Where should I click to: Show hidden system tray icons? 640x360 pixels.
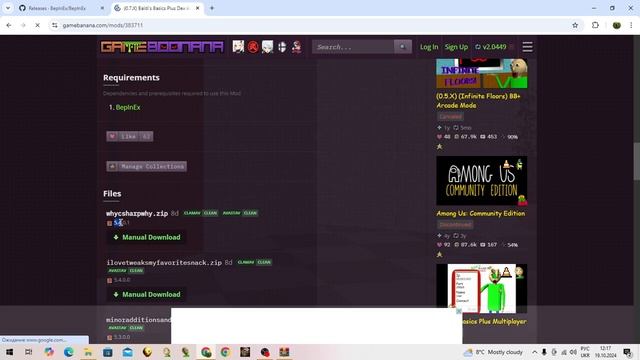coord(534,352)
